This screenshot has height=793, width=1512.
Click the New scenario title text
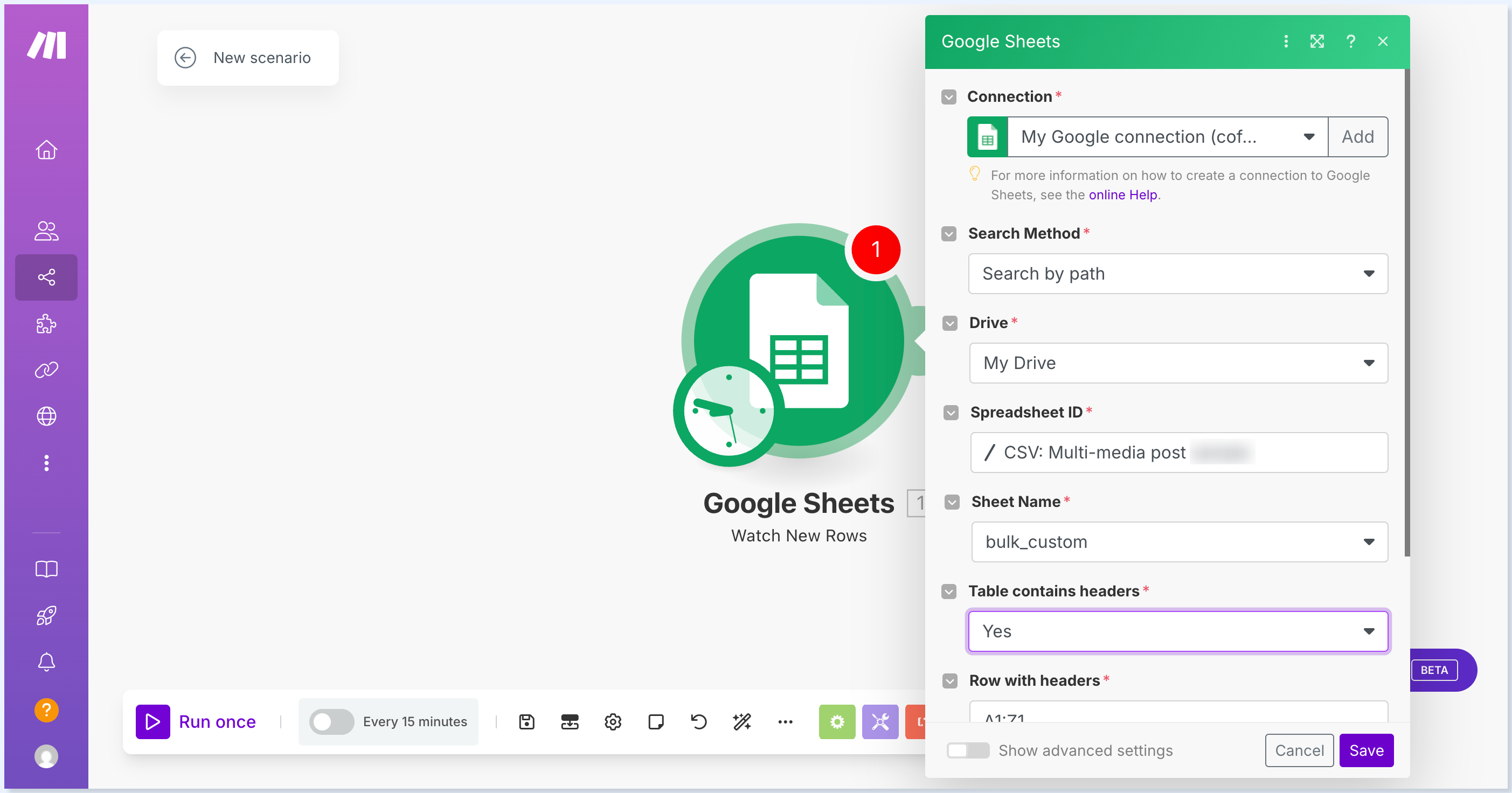(x=262, y=58)
